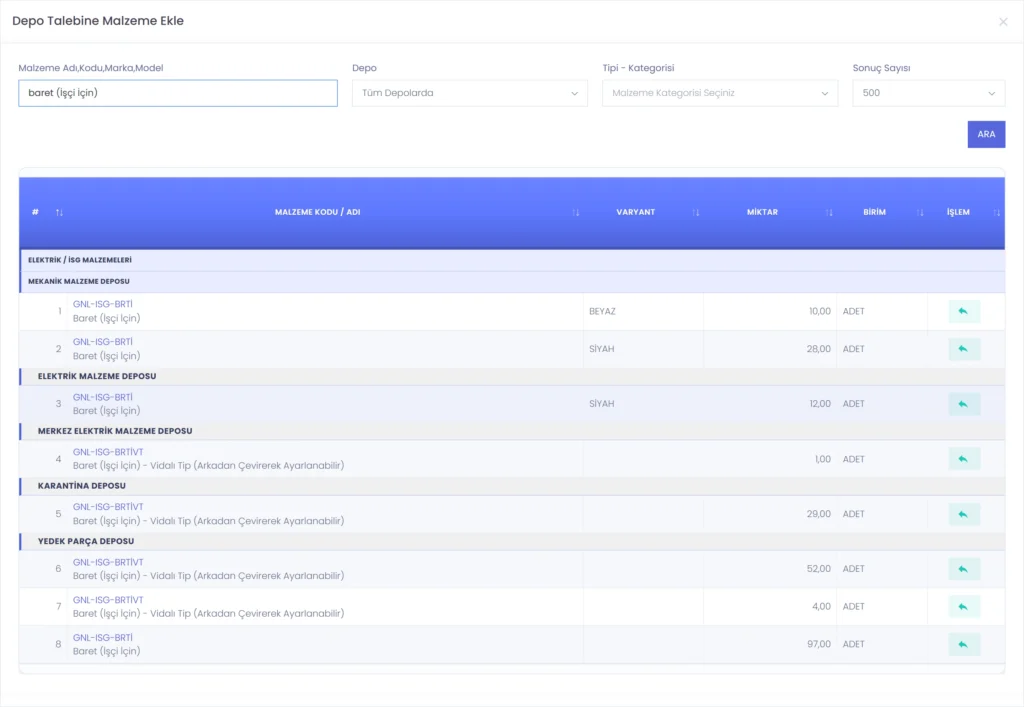This screenshot has height=707, width=1024.
Task: Add the BEYAZ baret row with quantity 10,00
Action: [x=964, y=311]
